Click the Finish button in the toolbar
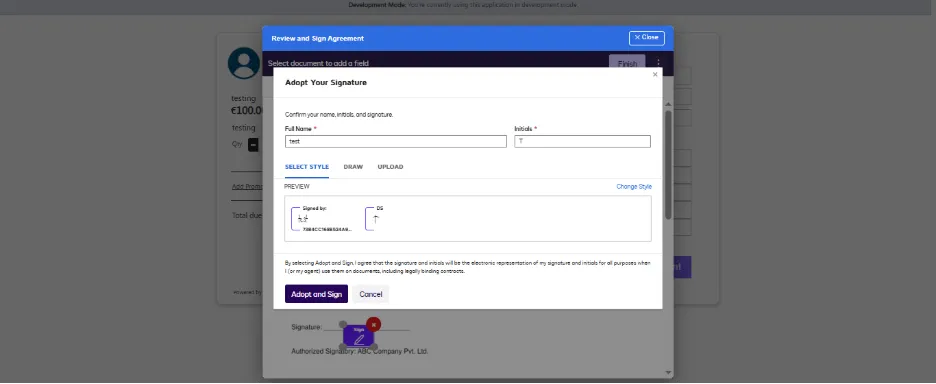Image resolution: width=936 pixels, height=384 pixels. point(627,64)
